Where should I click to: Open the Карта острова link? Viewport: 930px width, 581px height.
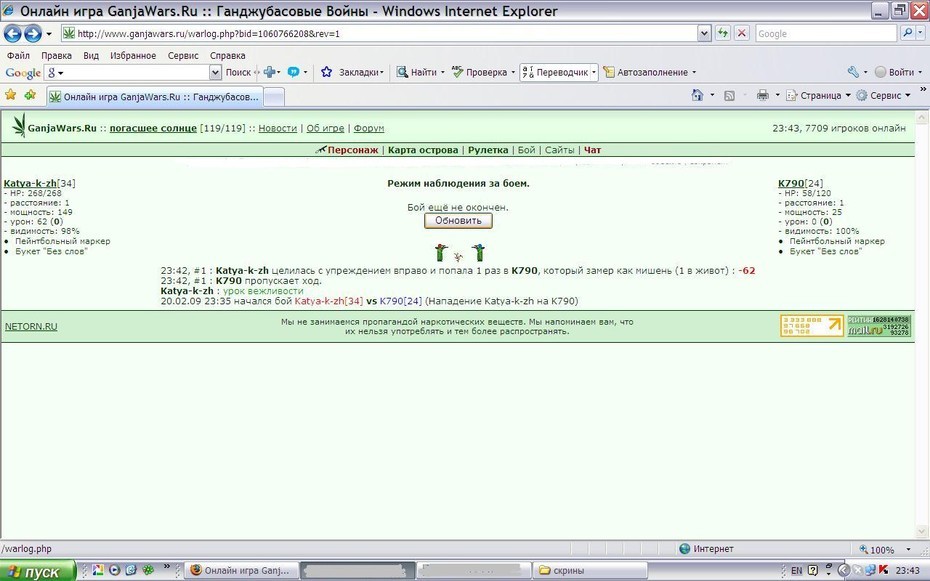pos(423,150)
